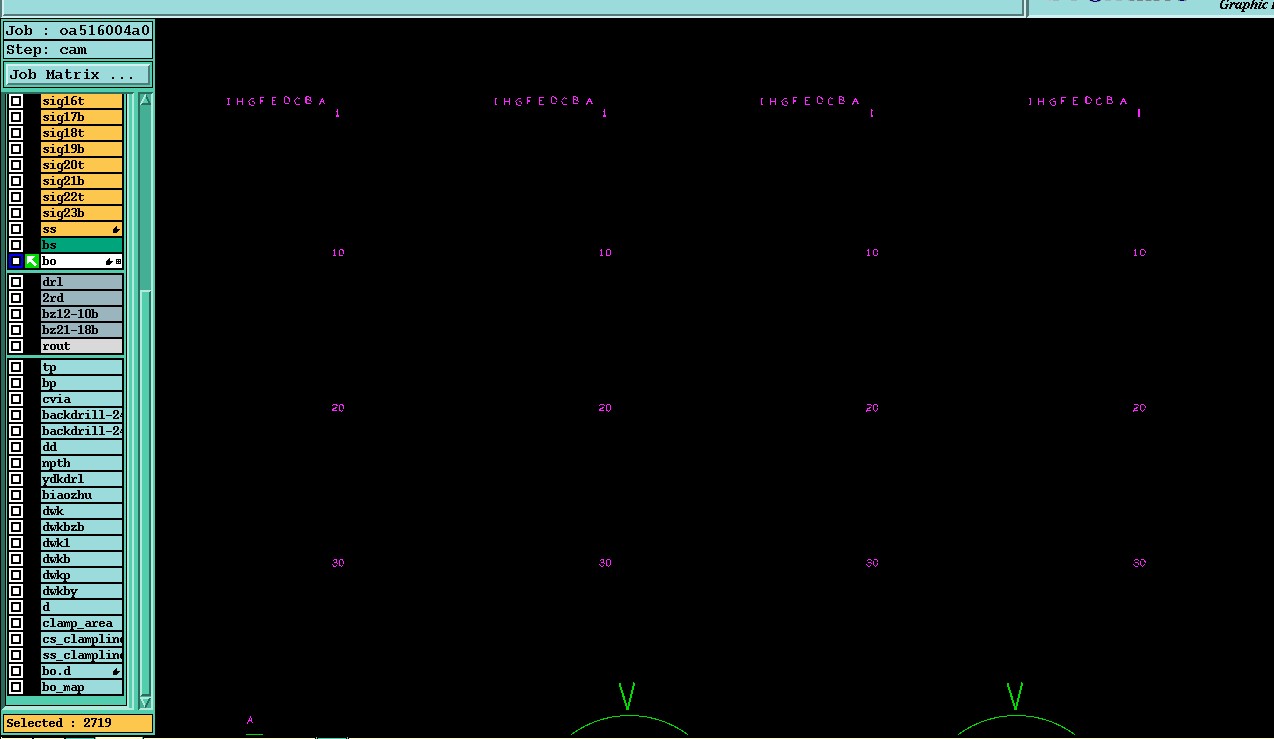Enable the sig19b layer checkbox
The width and height of the screenshot is (1274, 739).
click(16, 149)
